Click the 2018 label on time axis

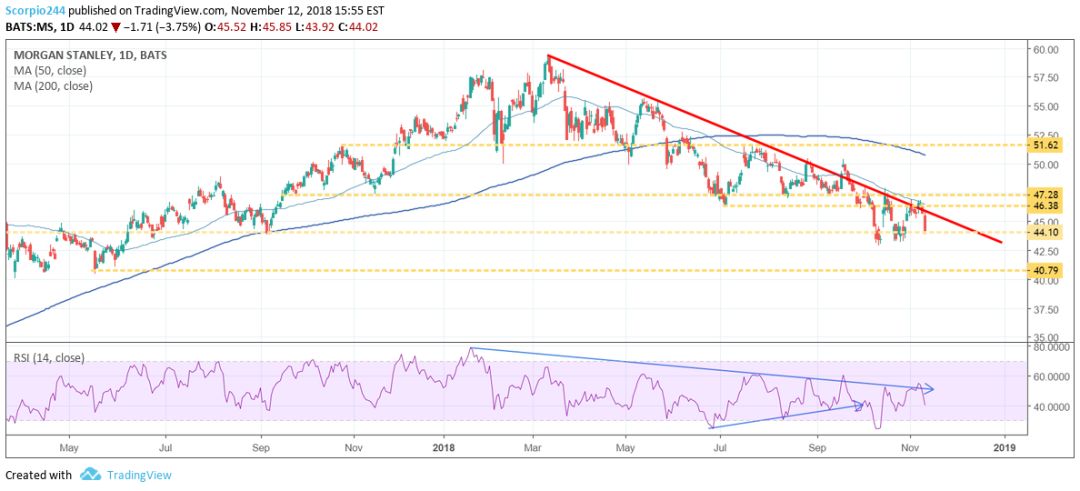pyautogui.click(x=444, y=446)
